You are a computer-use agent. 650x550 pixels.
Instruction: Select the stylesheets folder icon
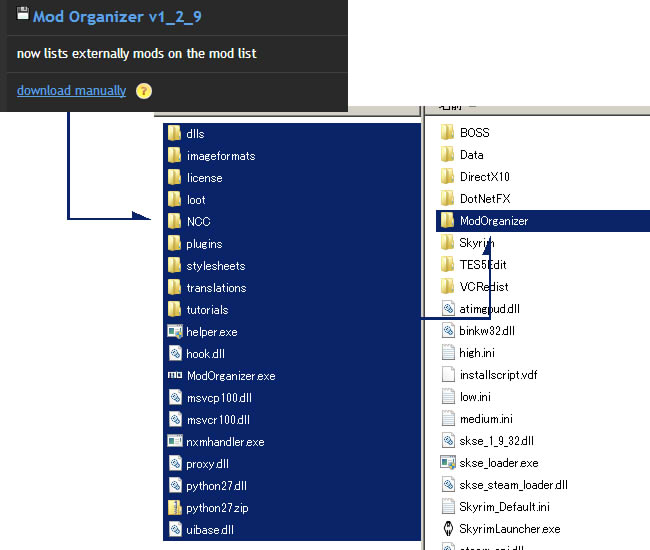174,265
